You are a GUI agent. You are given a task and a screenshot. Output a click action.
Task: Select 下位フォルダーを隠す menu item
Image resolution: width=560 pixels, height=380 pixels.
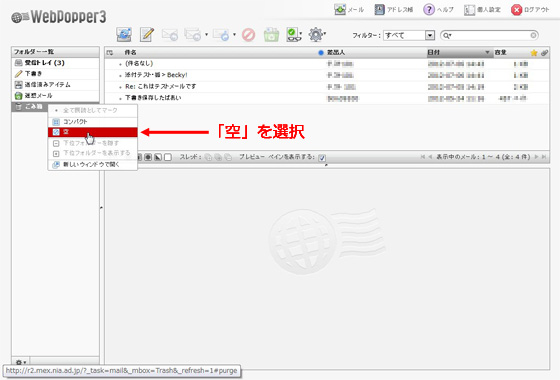[x=92, y=143]
